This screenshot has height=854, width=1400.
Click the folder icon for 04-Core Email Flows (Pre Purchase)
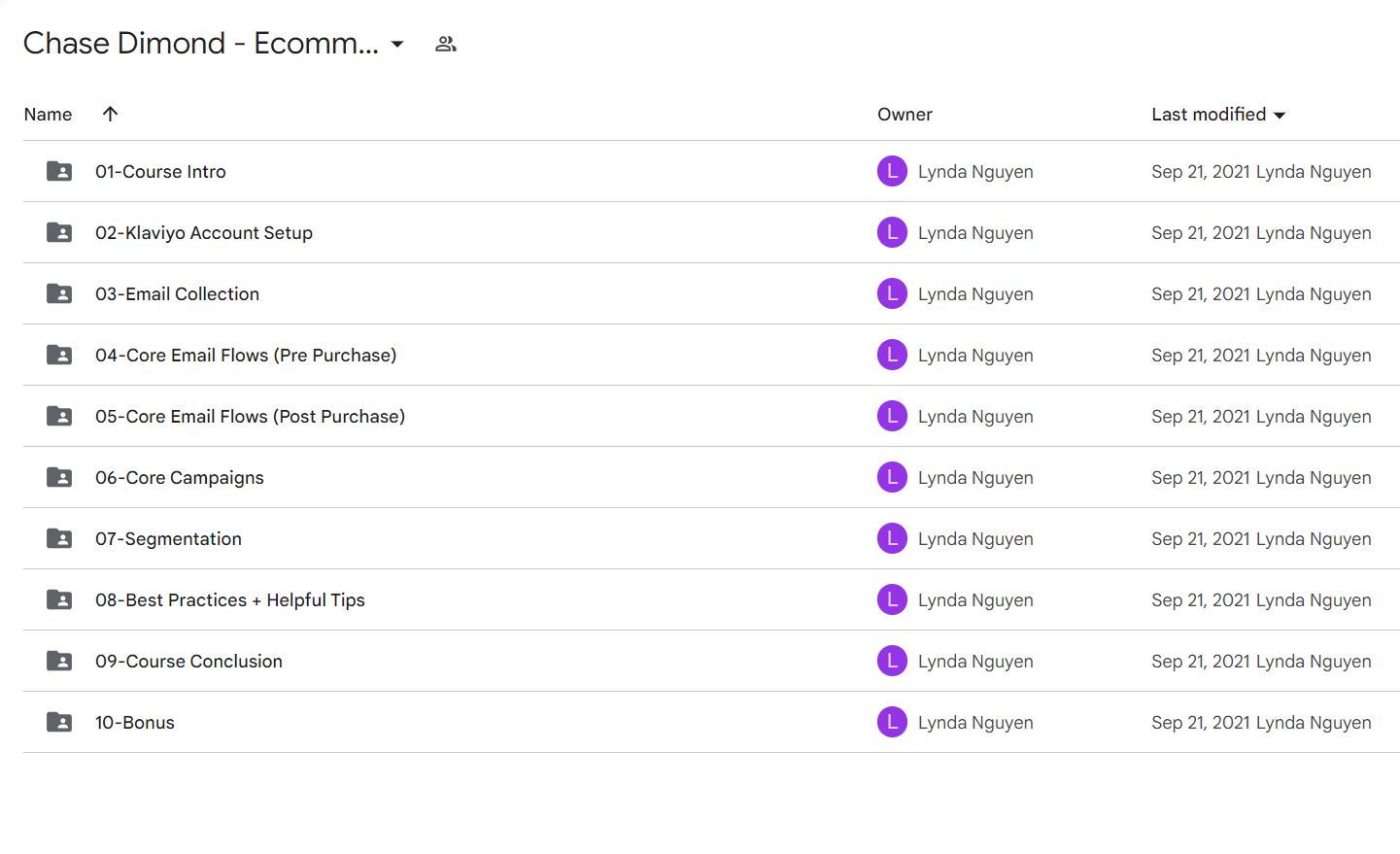tap(59, 355)
